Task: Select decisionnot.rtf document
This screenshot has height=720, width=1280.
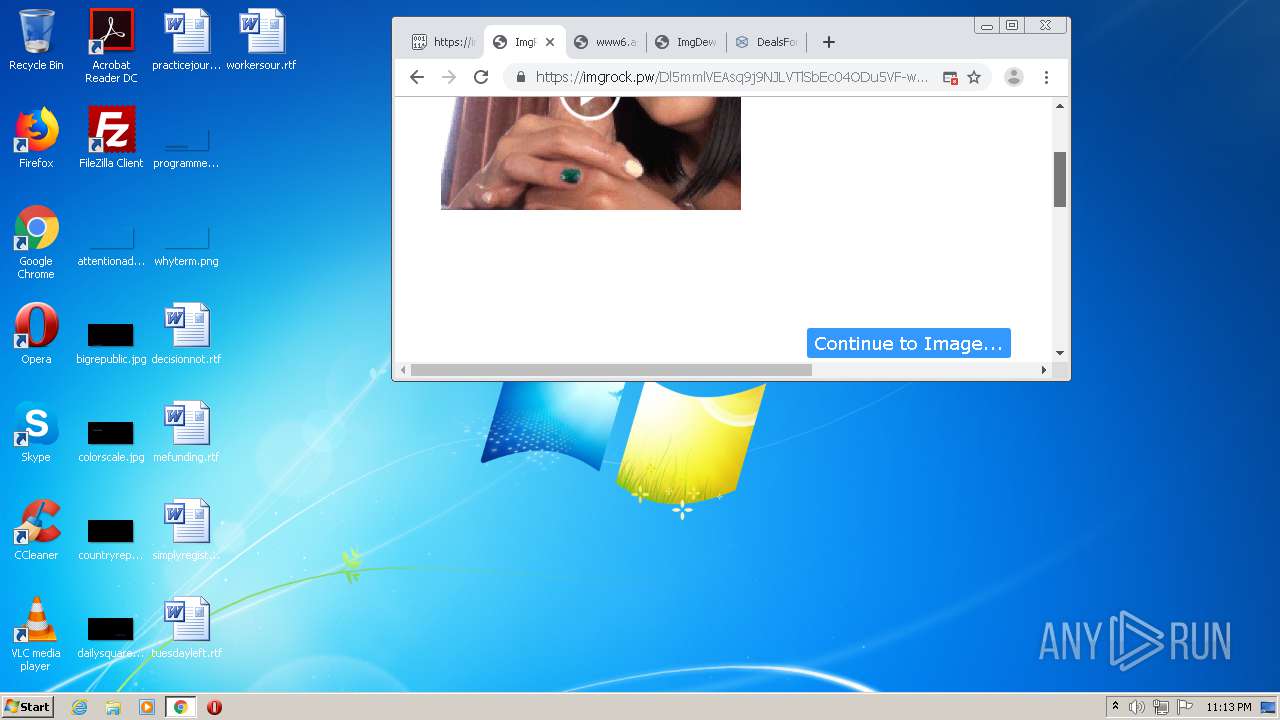Action: 186,334
